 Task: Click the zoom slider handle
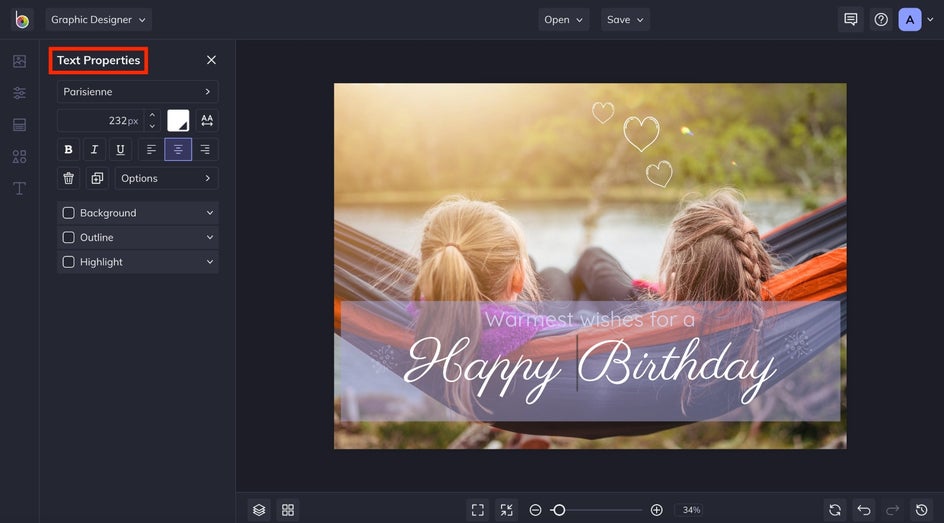pos(559,510)
